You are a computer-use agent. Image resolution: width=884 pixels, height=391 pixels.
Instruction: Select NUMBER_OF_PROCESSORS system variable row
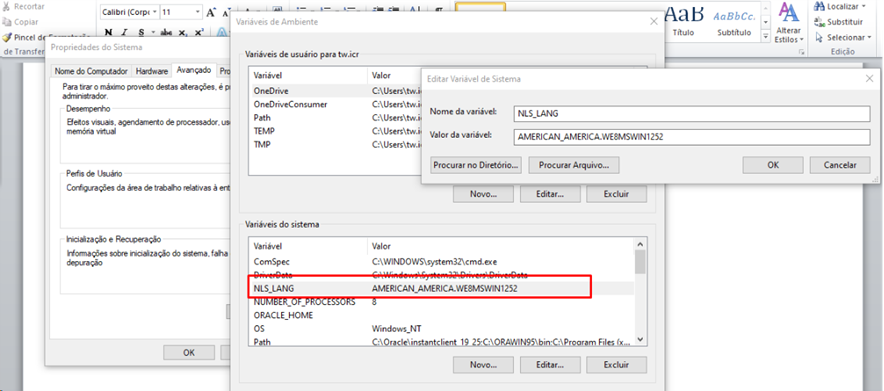[441, 302]
